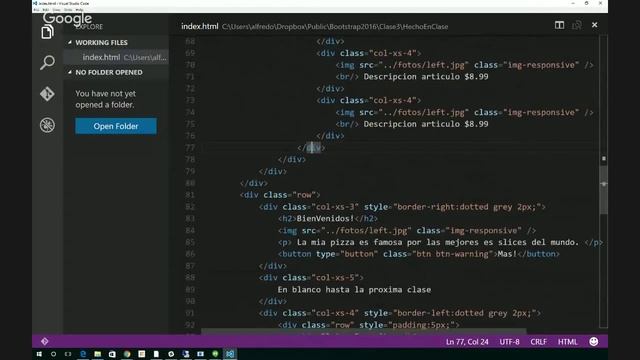Open the Git source control view
The height and width of the screenshot is (360, 640).
47,94
